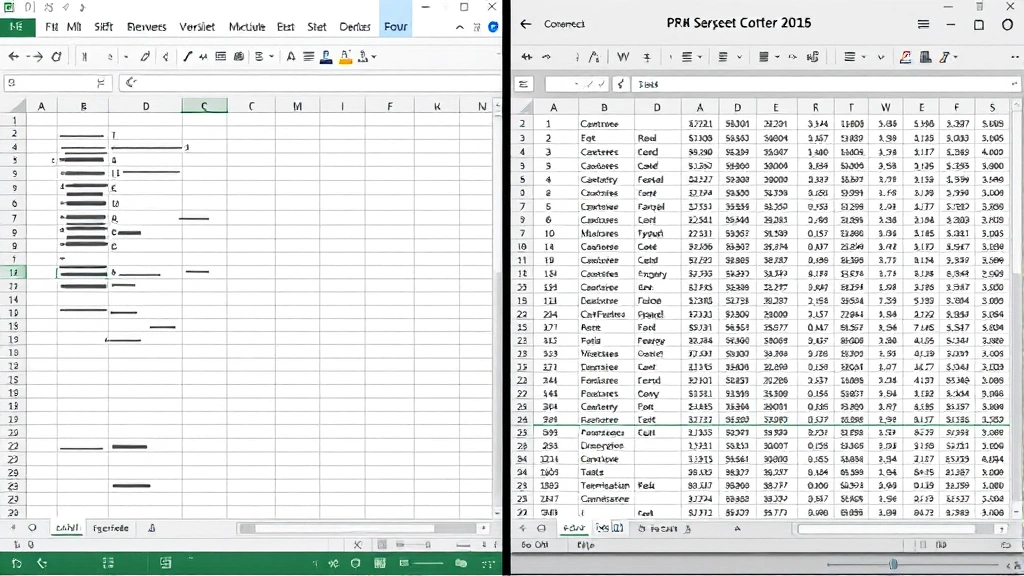
Task: Toggle bold formatting in the left toolbar
Action: coord(85,57)
